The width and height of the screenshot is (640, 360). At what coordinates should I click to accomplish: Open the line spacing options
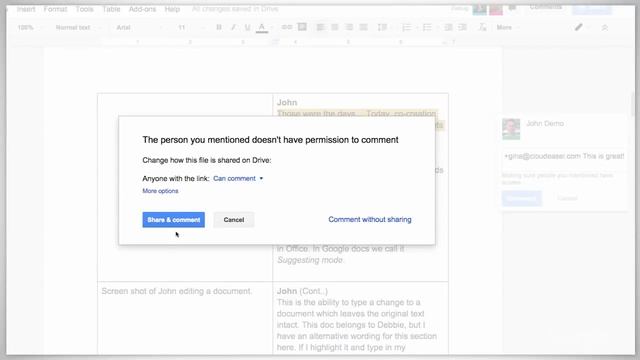coord(382,27)
